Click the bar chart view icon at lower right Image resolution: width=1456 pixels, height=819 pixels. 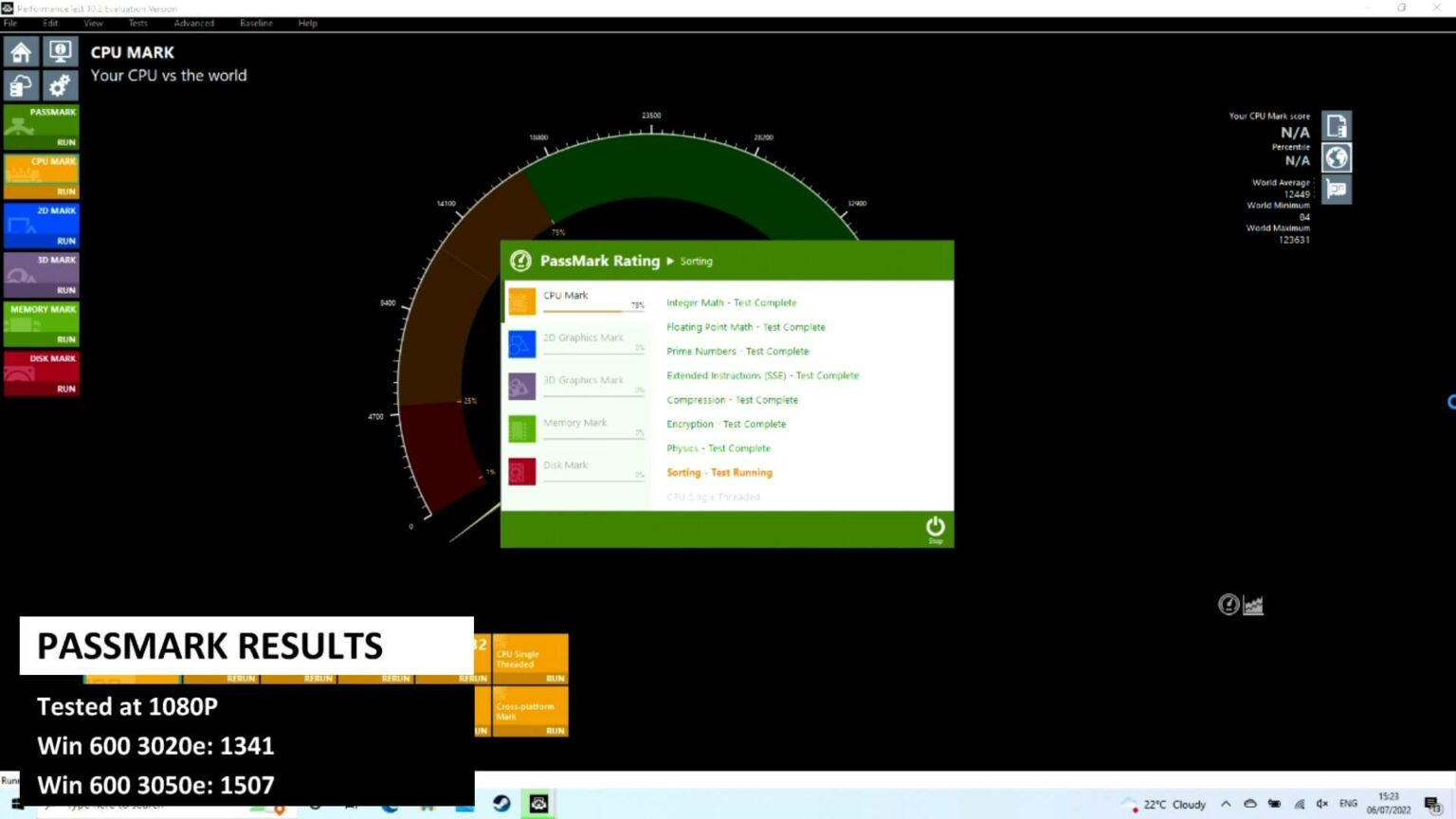1253,605
